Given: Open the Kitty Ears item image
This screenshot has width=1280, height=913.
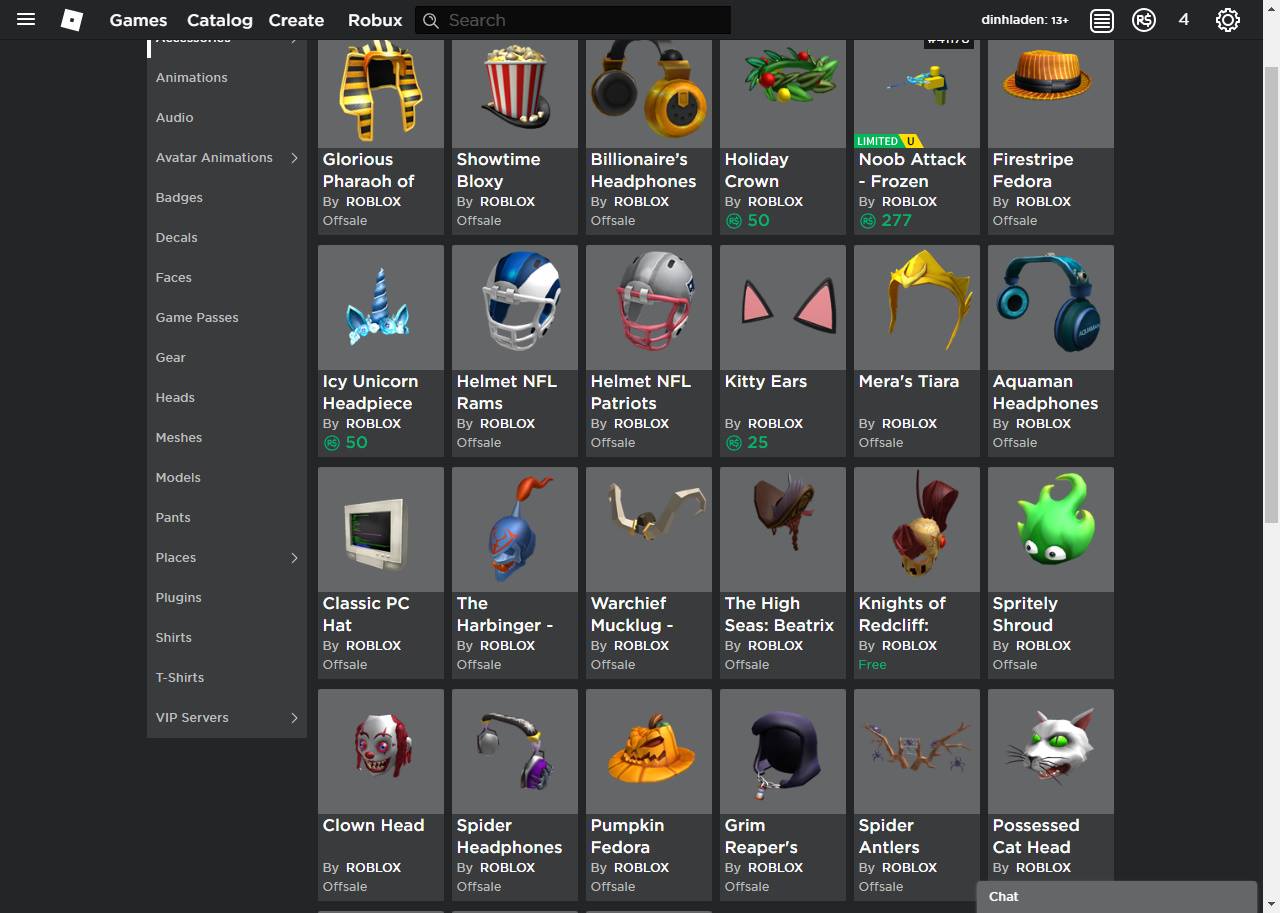Looking at the screenshot, I should coord(783,308).
